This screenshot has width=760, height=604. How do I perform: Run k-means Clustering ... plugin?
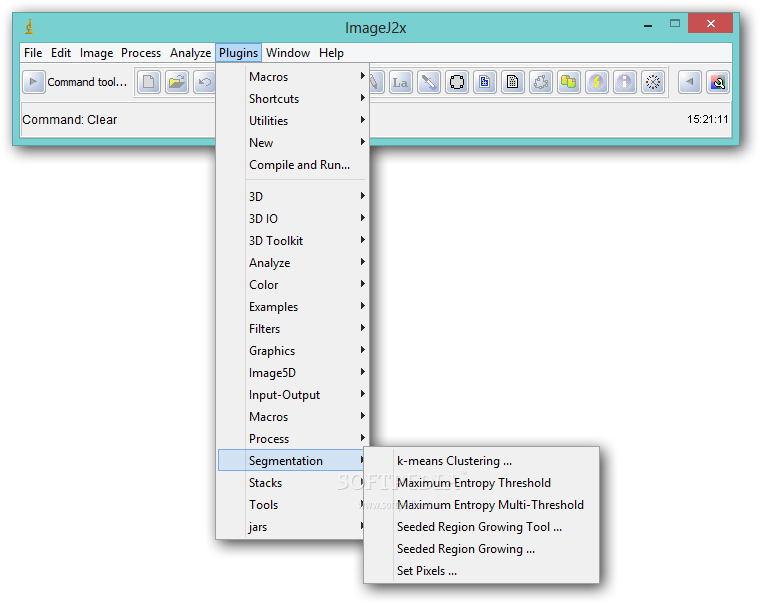tap(482, 461)
